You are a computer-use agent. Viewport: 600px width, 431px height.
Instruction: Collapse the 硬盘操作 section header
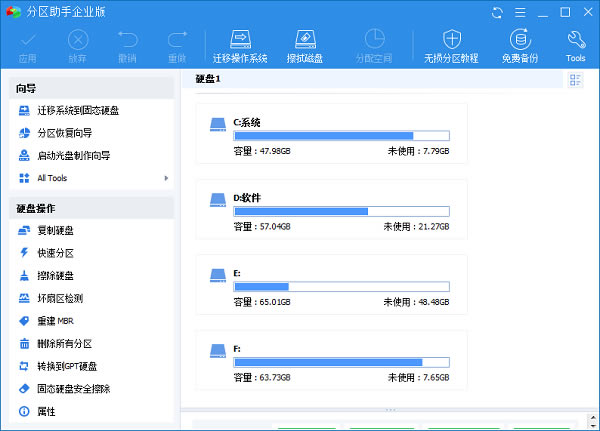[x=90, y=208]
